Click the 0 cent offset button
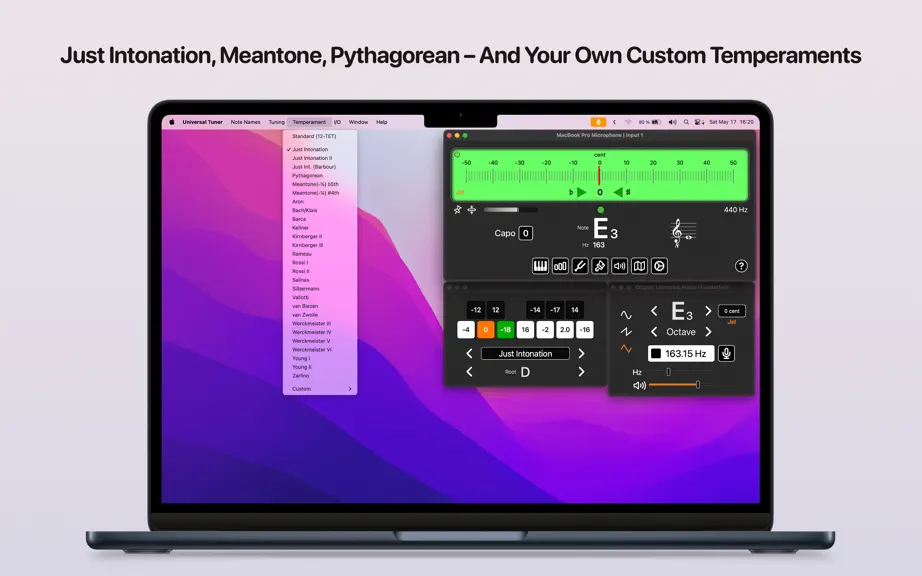922x576 pixels. tap(731, 311)
